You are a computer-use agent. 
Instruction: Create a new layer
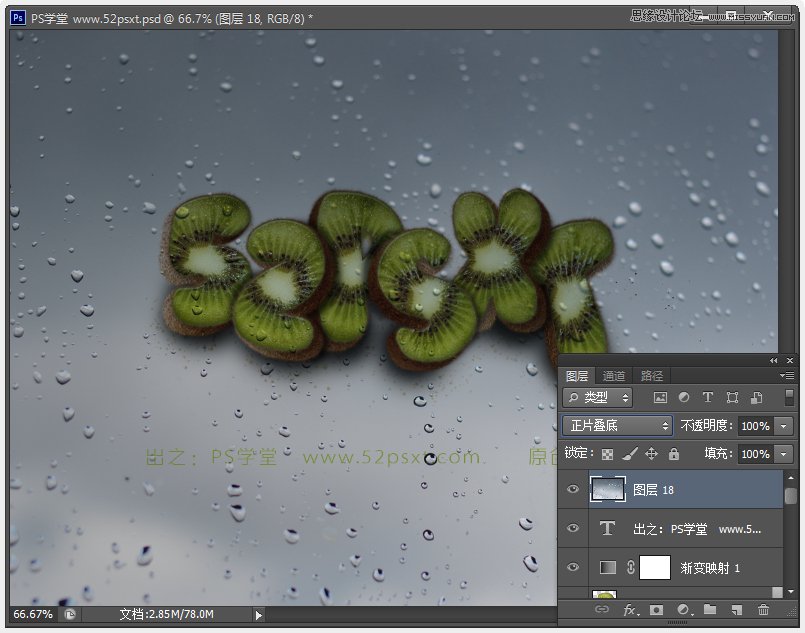737,609
